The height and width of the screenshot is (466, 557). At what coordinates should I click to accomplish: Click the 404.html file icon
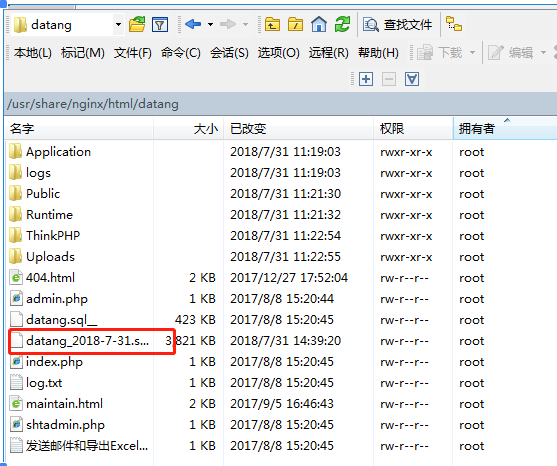pos(16,277)
